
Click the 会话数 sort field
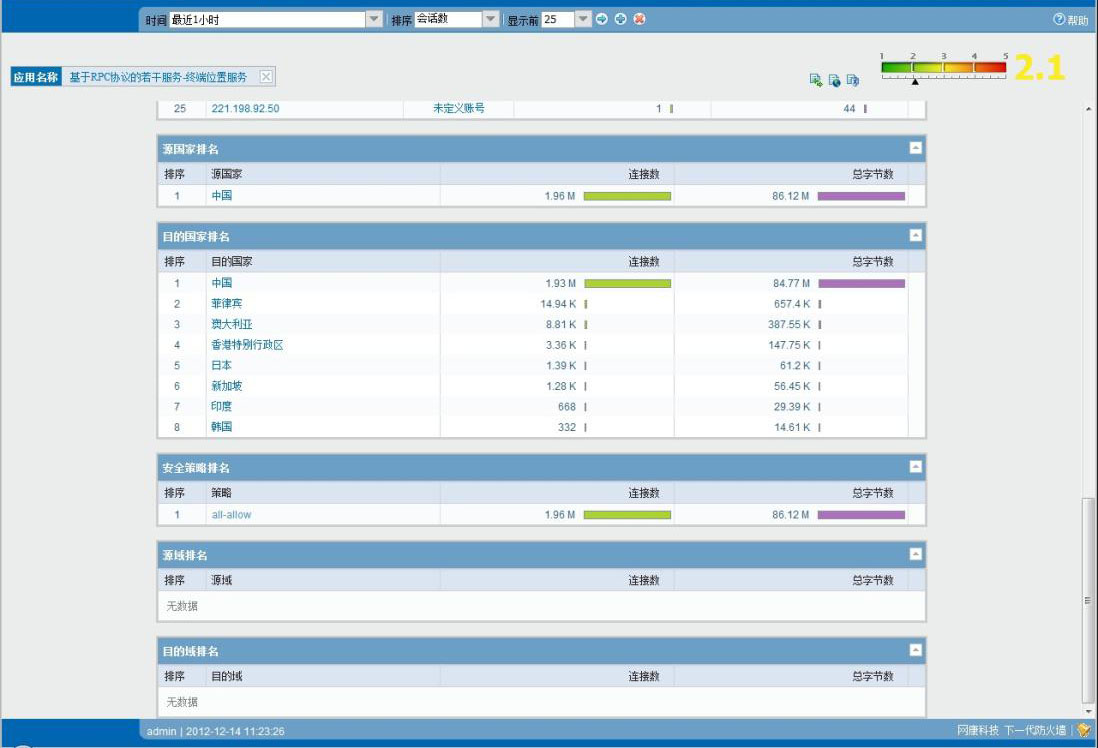tap(448, 19)
